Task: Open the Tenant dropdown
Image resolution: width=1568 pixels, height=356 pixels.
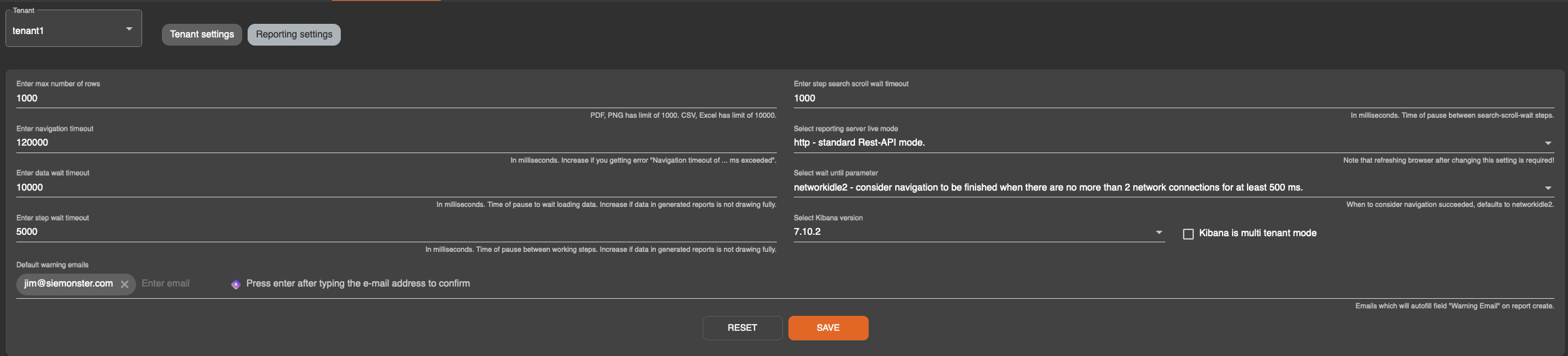Action: pyautogui.click(x=129, y=29)
